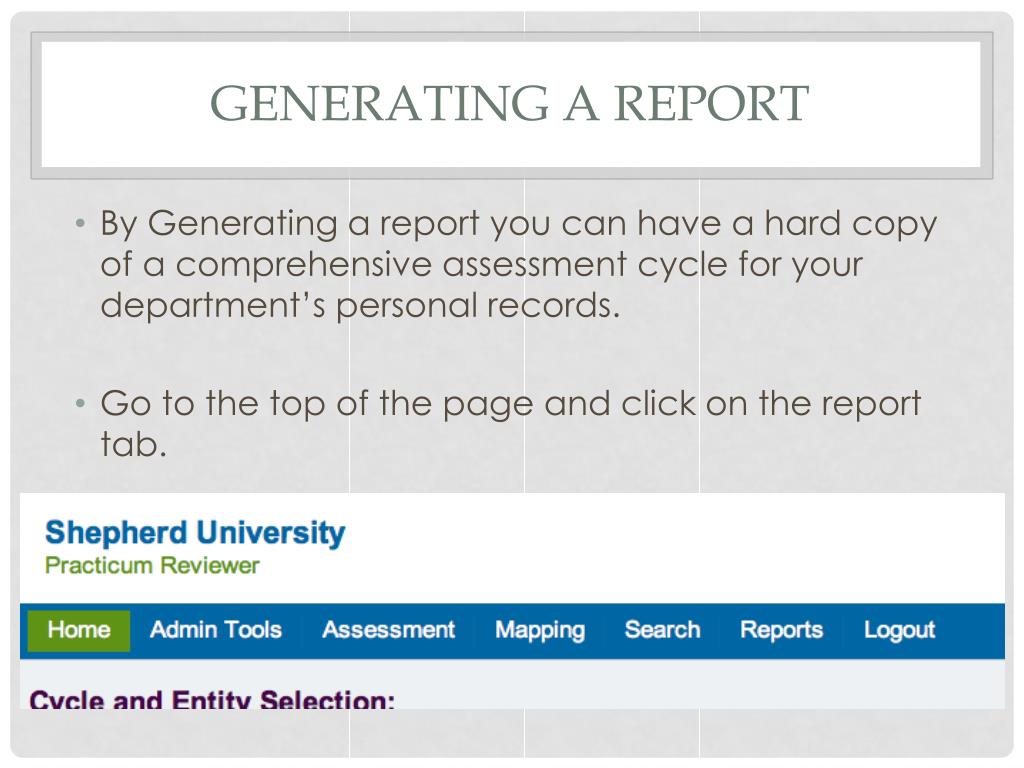Select the Cycle and Entity Selection heading
Image resolution: width=1024 pixels, height=768 pixels.
tap(212, 699)
